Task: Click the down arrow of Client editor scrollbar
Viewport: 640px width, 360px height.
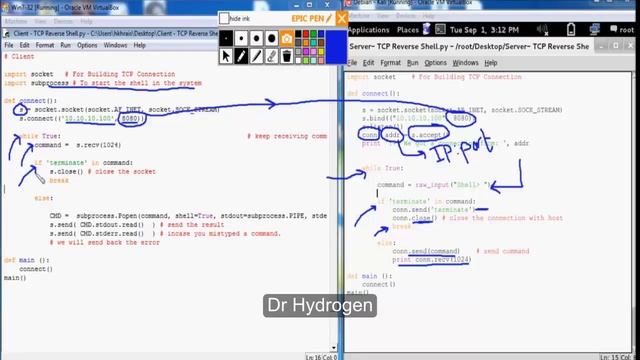Action: (x=334, y=348)
